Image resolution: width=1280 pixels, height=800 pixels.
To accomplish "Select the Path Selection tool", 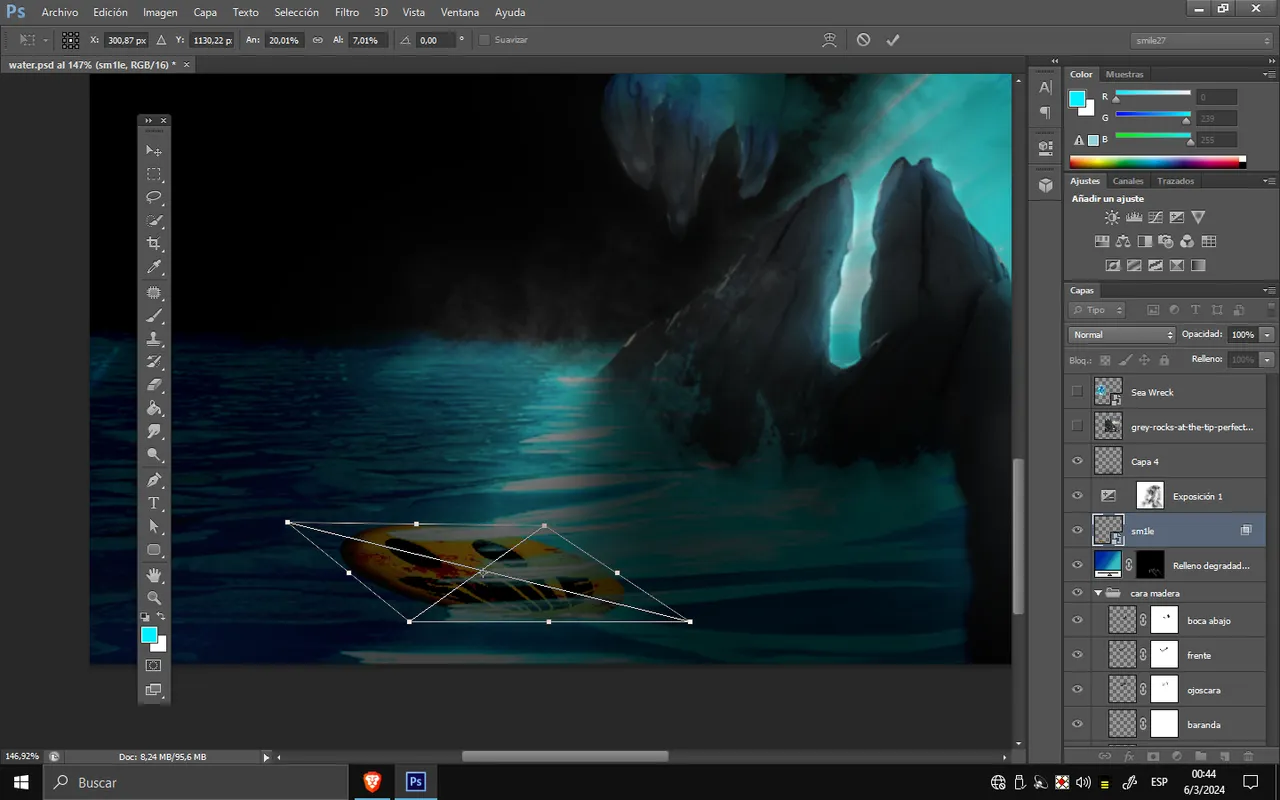I will tap(154, 526).
